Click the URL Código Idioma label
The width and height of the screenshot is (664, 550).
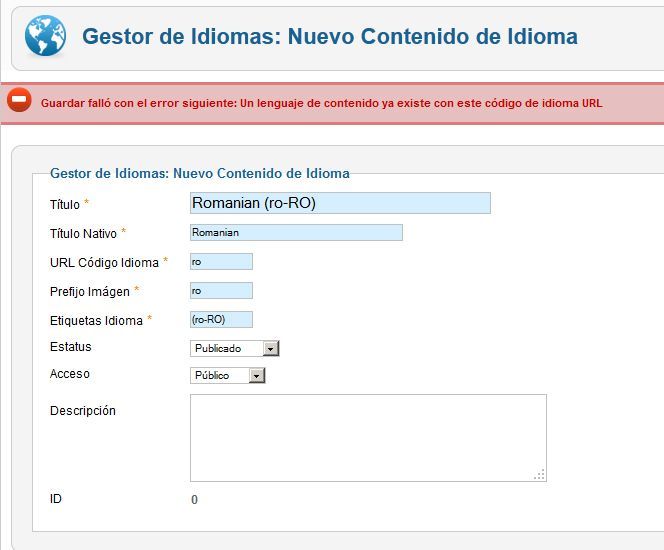pos(104,263)
